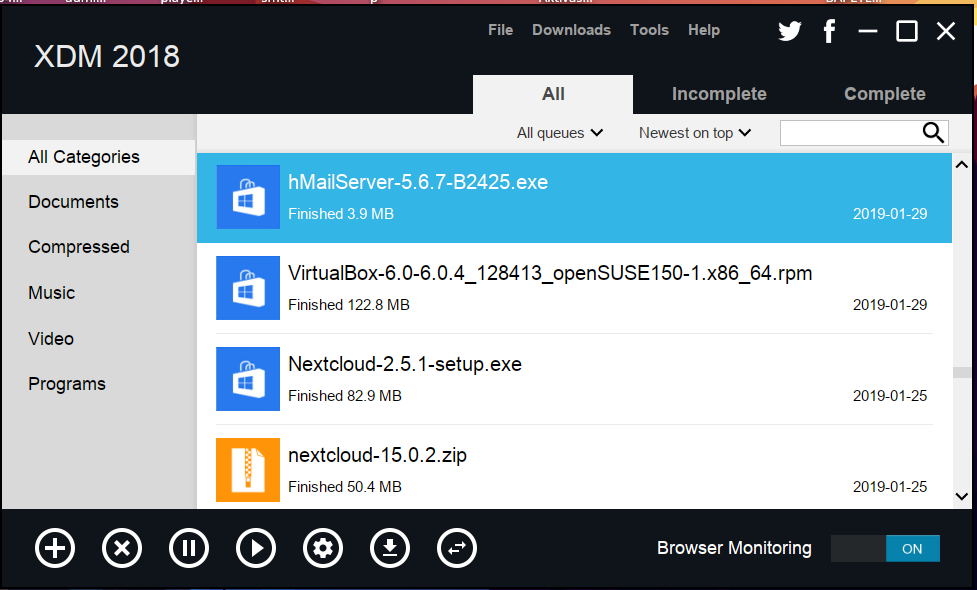
Task: Switch to the Complete tab
Action: tap(885, 94)
